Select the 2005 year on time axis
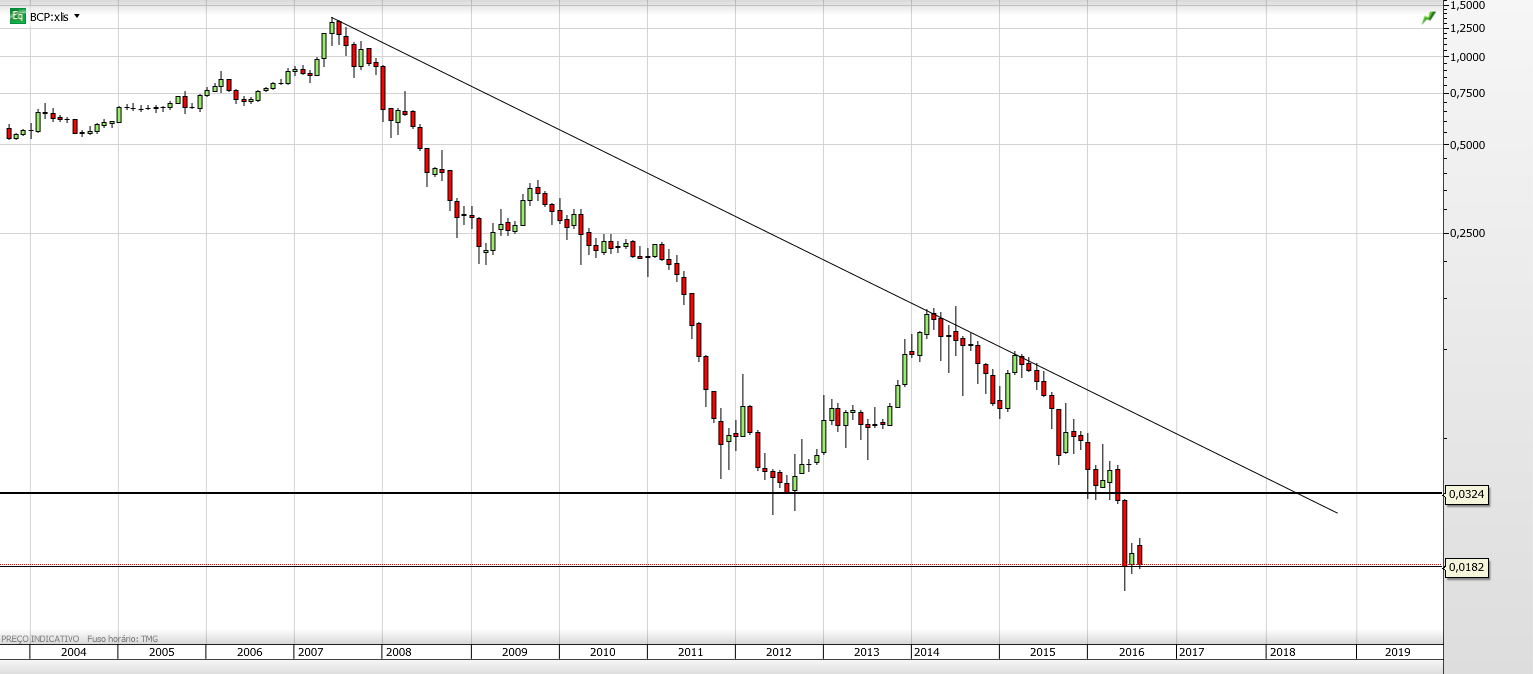The height and width of the screenshot is (674, 1533). (161, 652)
